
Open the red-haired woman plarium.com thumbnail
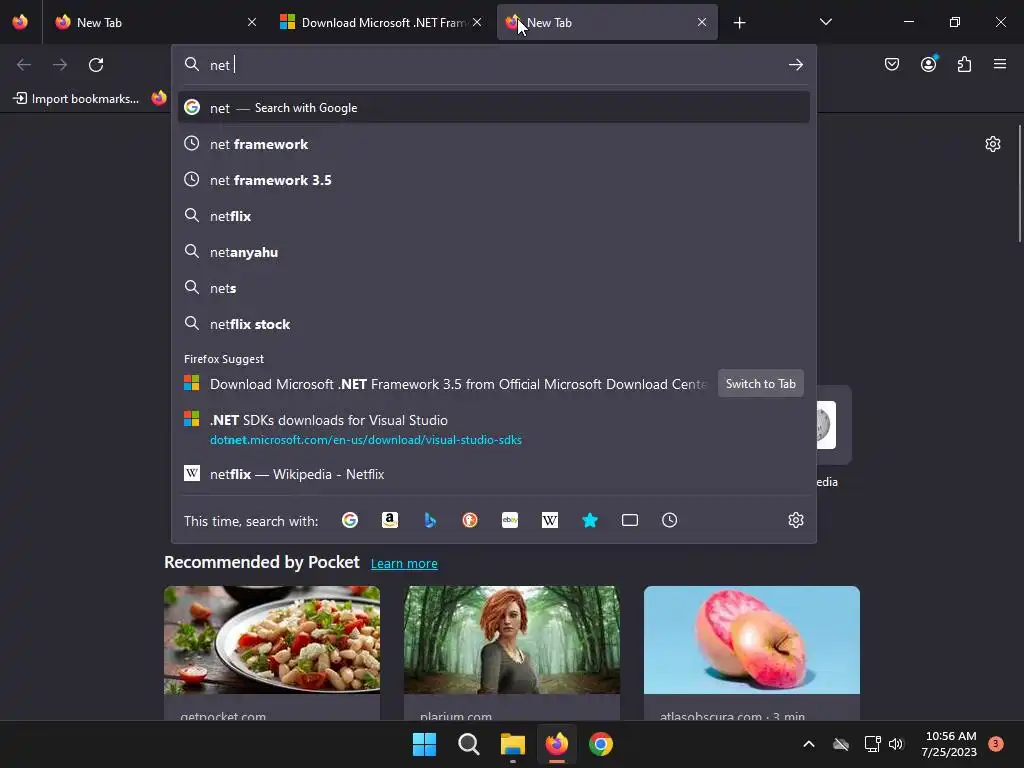click(512, 640)
